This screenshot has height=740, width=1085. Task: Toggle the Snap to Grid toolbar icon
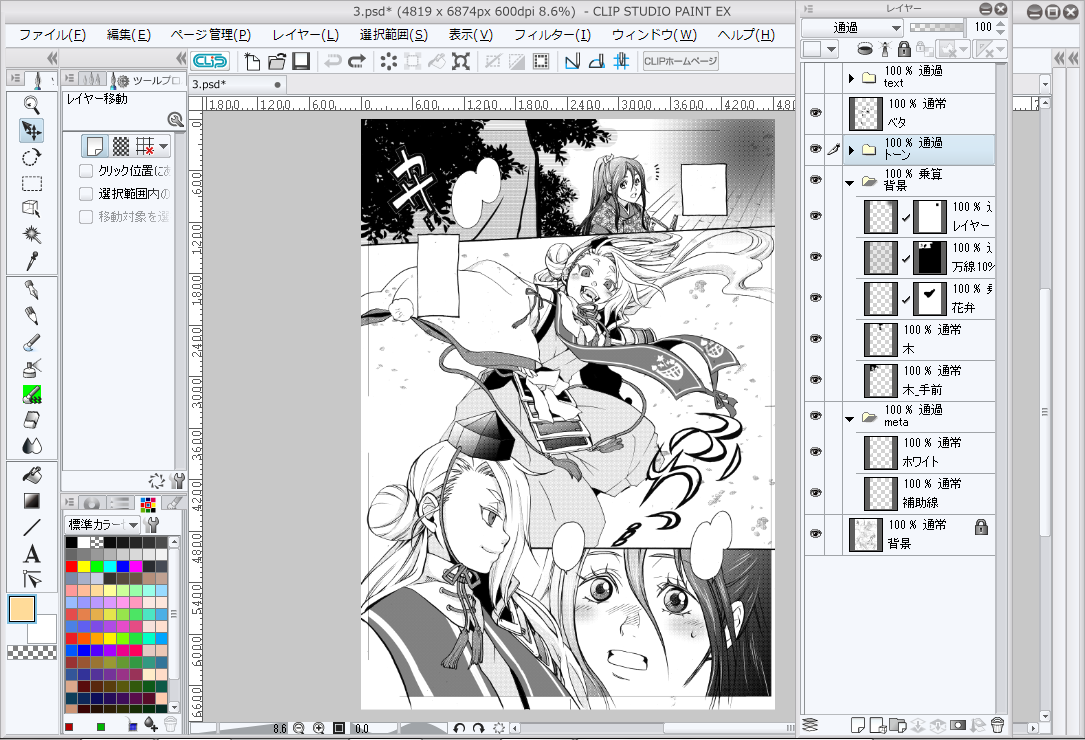pos(621,62)
